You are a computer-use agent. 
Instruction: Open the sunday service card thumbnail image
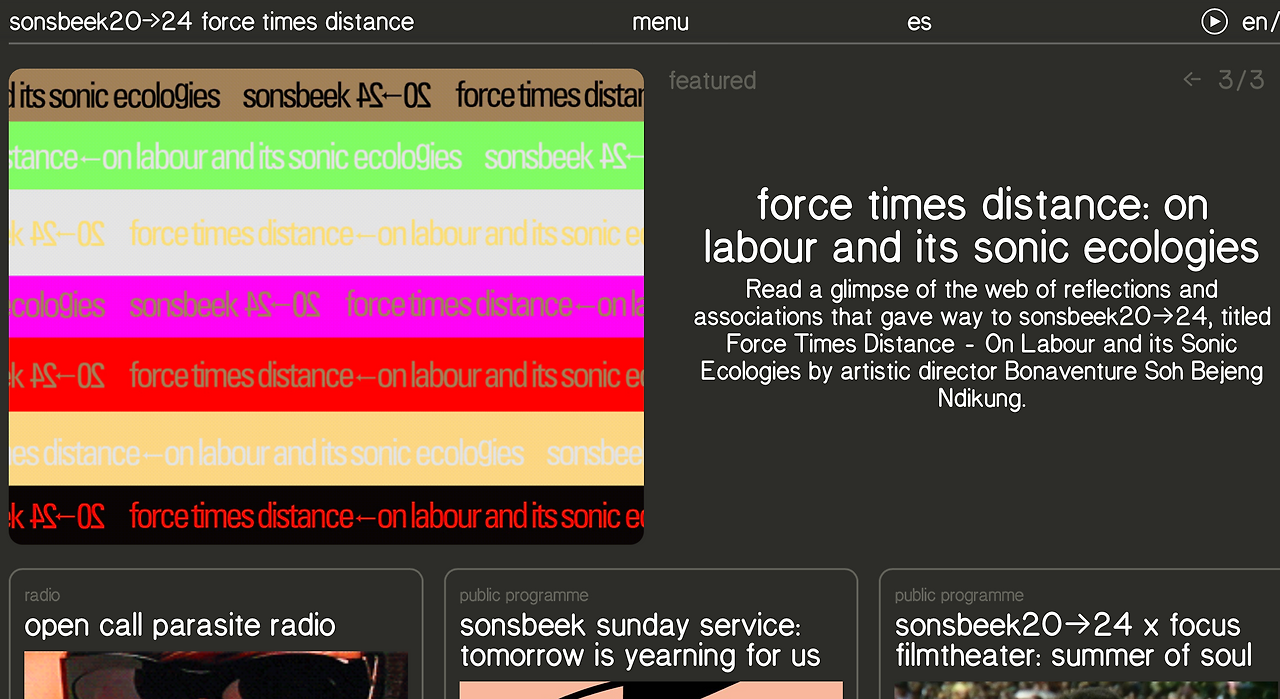pyautogui.click(x=651, y=690)
